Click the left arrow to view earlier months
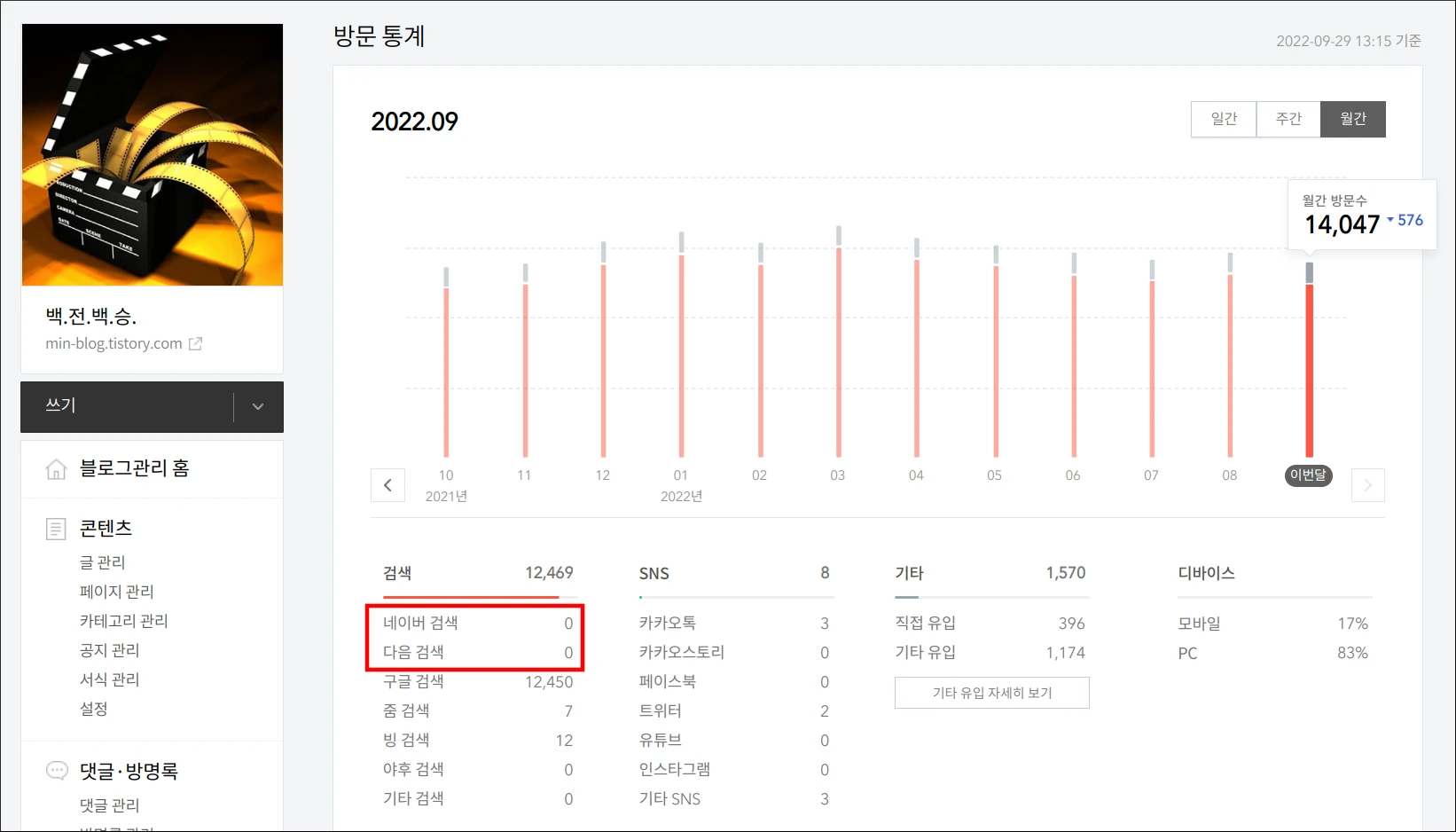 [x=387, y=485]
